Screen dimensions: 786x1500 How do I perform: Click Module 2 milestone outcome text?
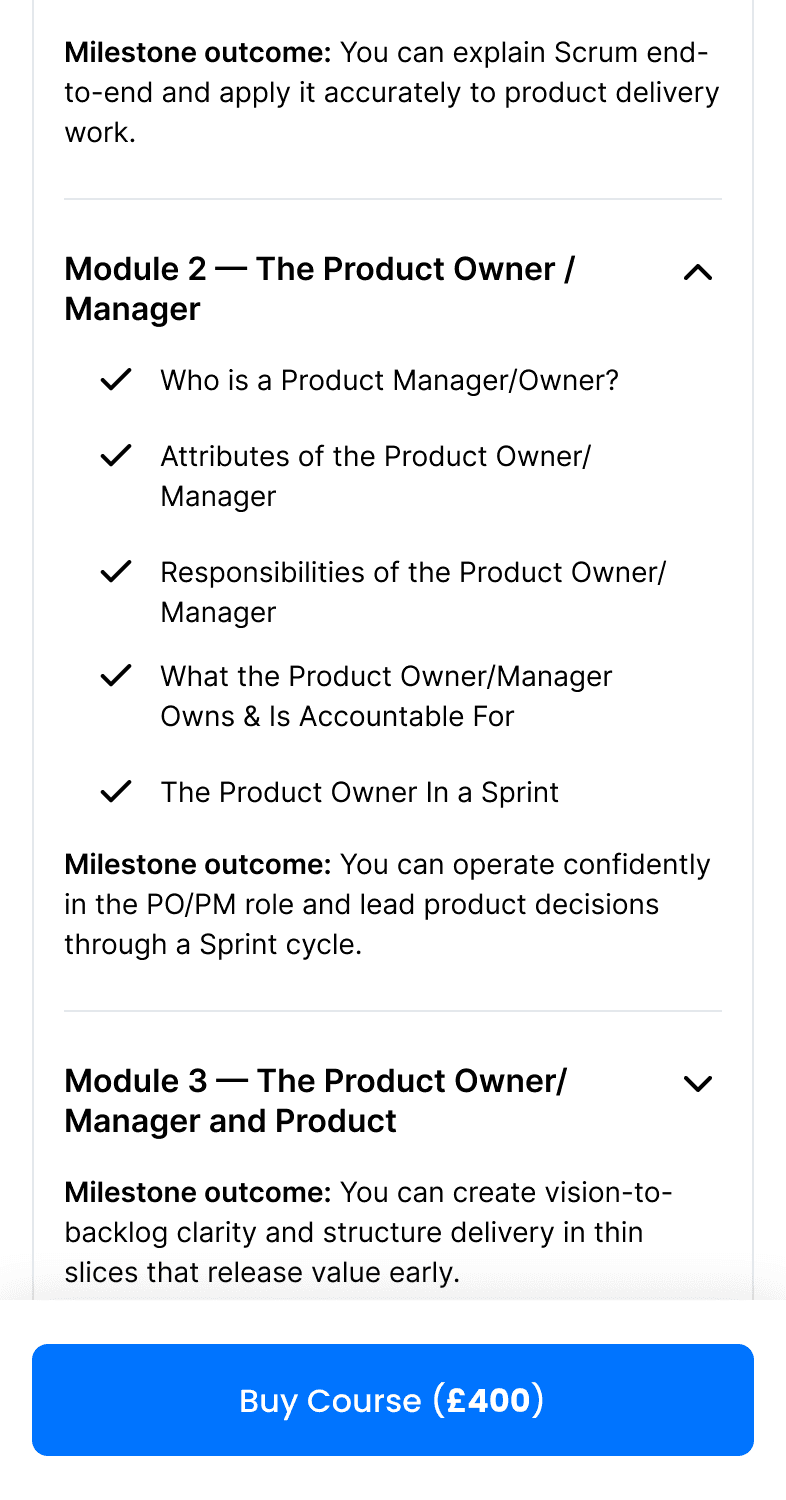point(388,903)
